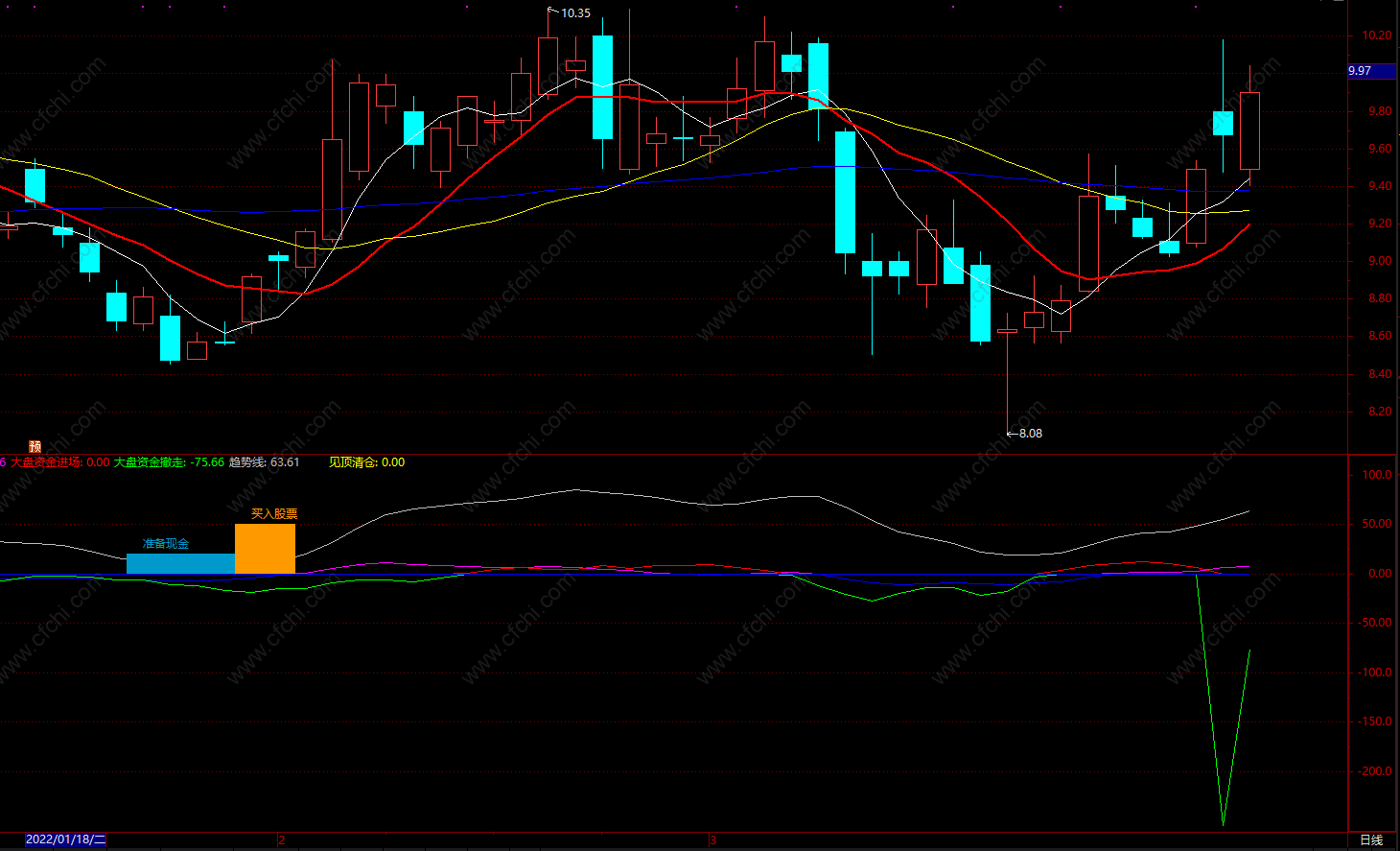The width and height of the screenshot is (1400, 851).
Task: Click the 9.97 current price tag
Action: (1371, 71)
